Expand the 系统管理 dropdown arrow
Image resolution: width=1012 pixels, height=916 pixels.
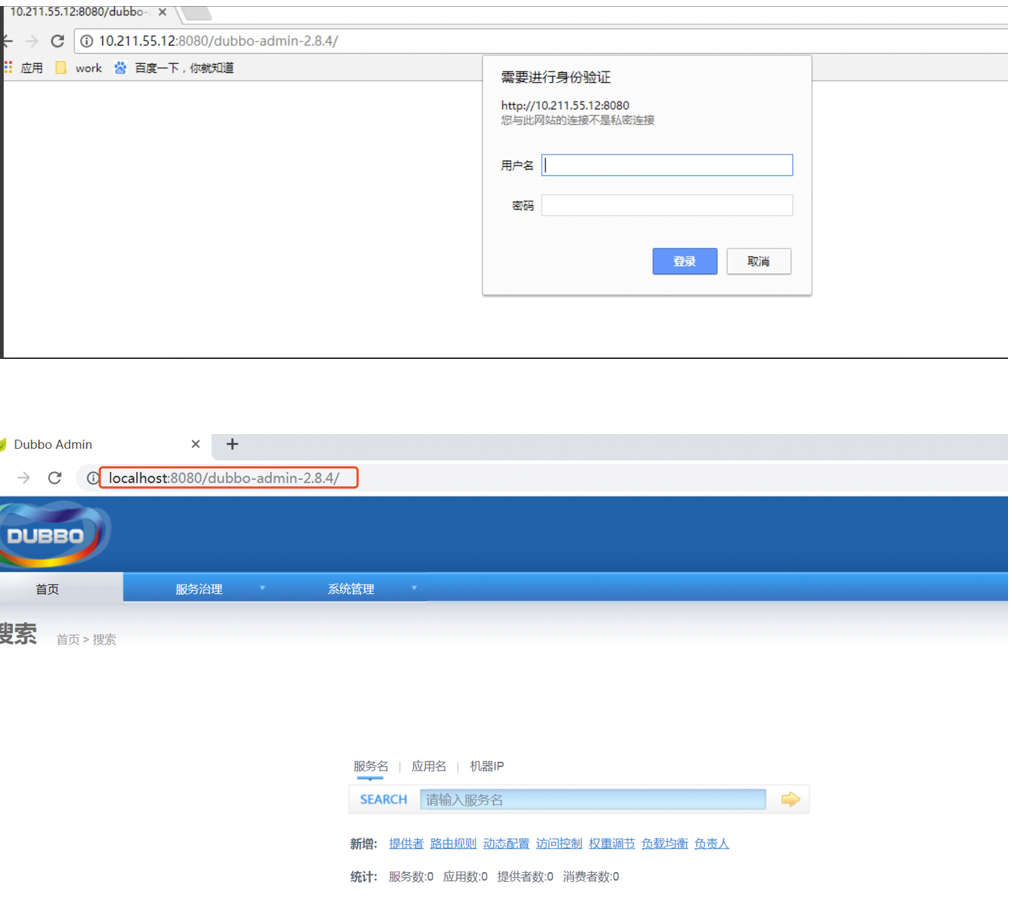pos(414,588)
